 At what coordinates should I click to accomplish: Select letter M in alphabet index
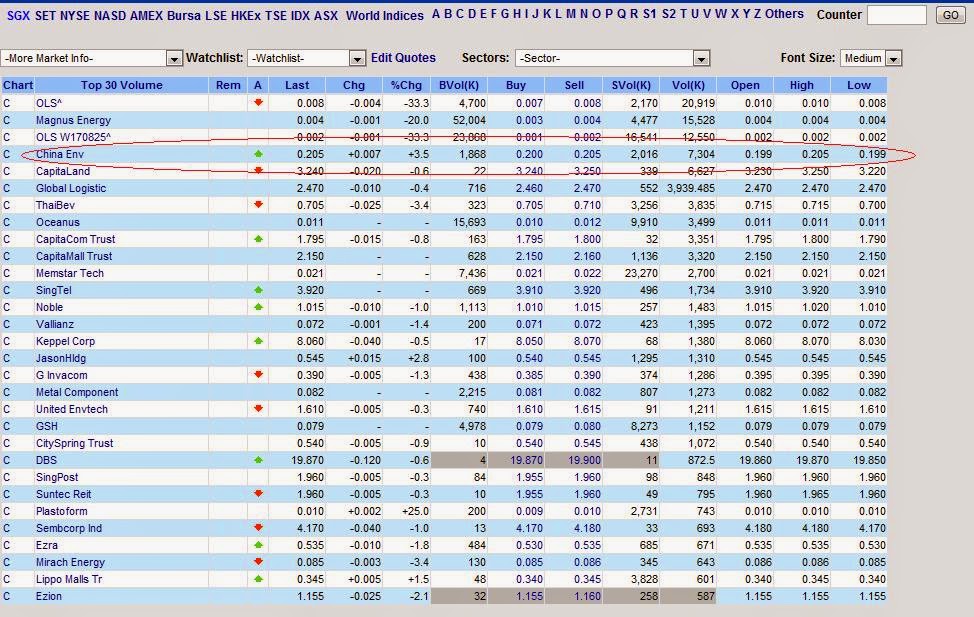pos(571,14)
